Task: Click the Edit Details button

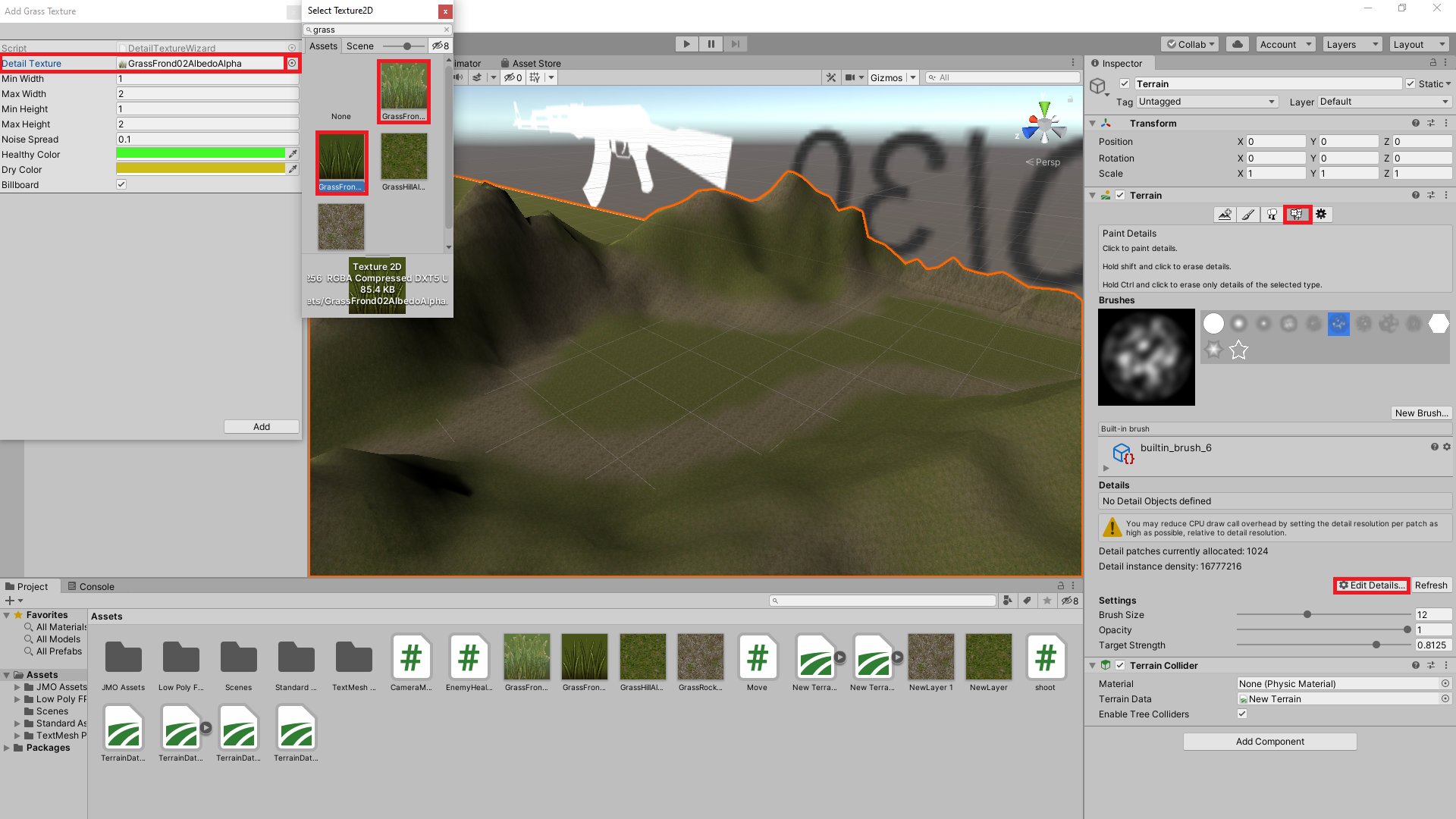Action: click(1371, 585)
